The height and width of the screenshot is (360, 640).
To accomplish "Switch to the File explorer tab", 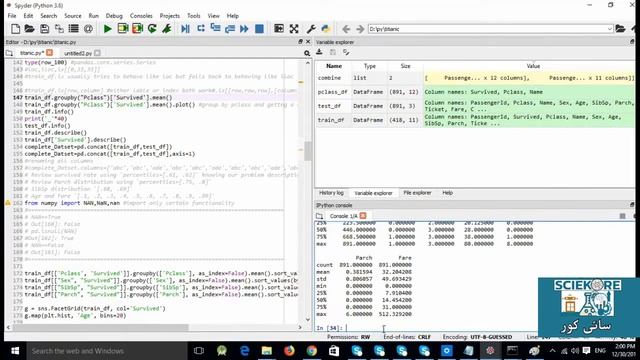I will click(417, 193).
